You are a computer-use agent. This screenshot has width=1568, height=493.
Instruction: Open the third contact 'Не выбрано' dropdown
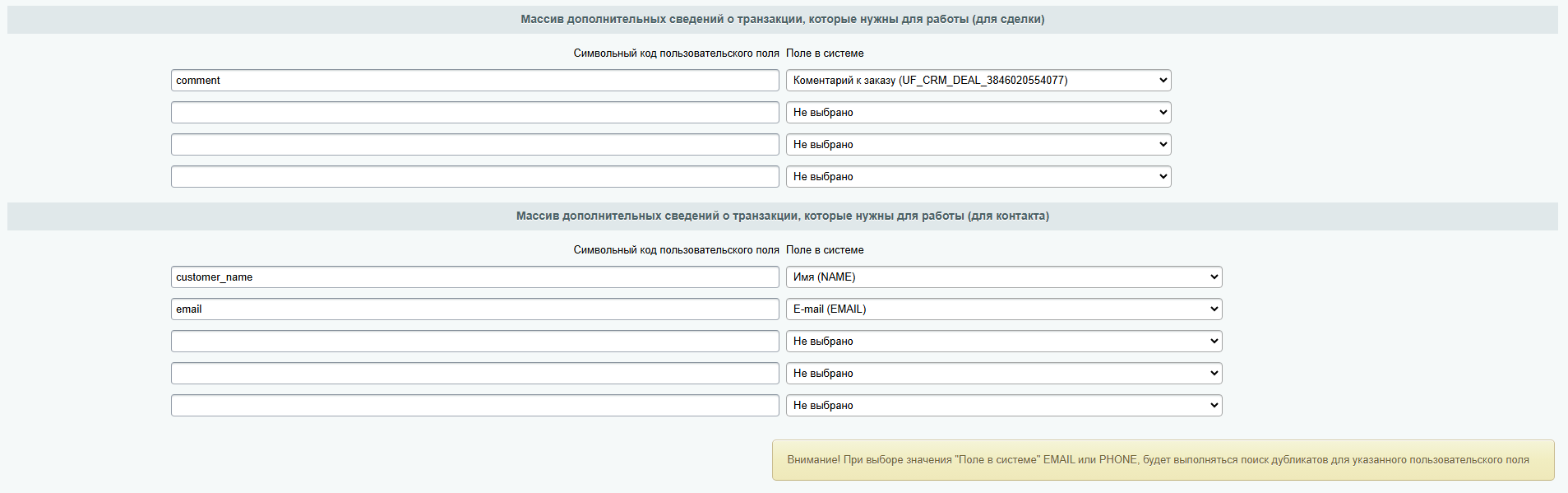(x=1003, y=342)
